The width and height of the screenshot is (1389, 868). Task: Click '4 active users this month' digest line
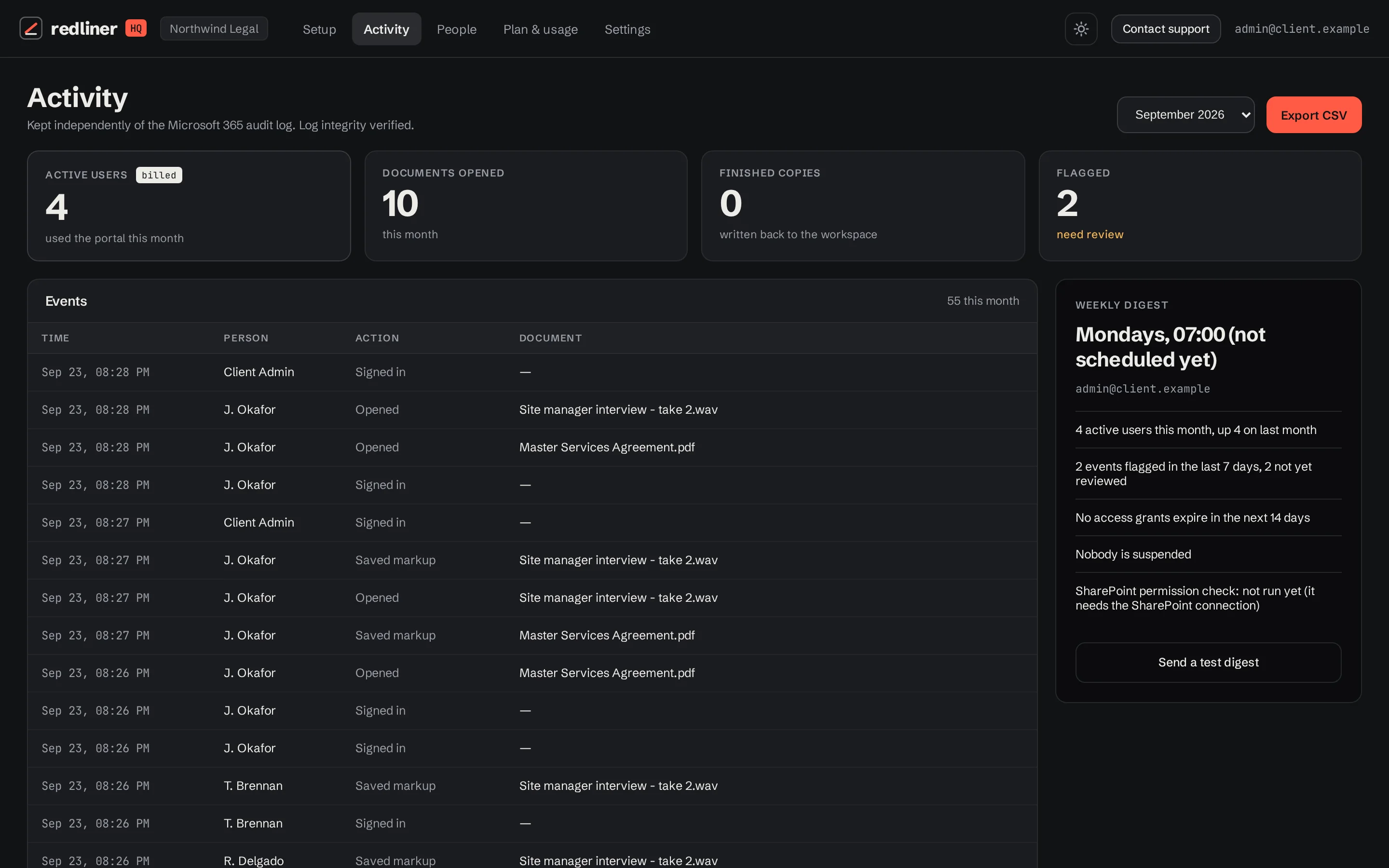pyautogui.click(x=1196, y=430)
